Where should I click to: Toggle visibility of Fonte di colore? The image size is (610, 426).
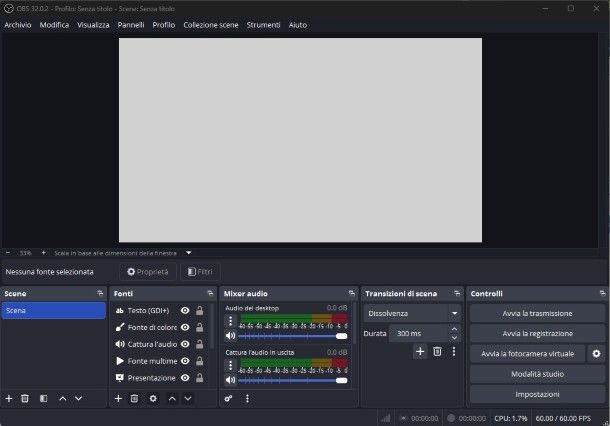[185, 327]
